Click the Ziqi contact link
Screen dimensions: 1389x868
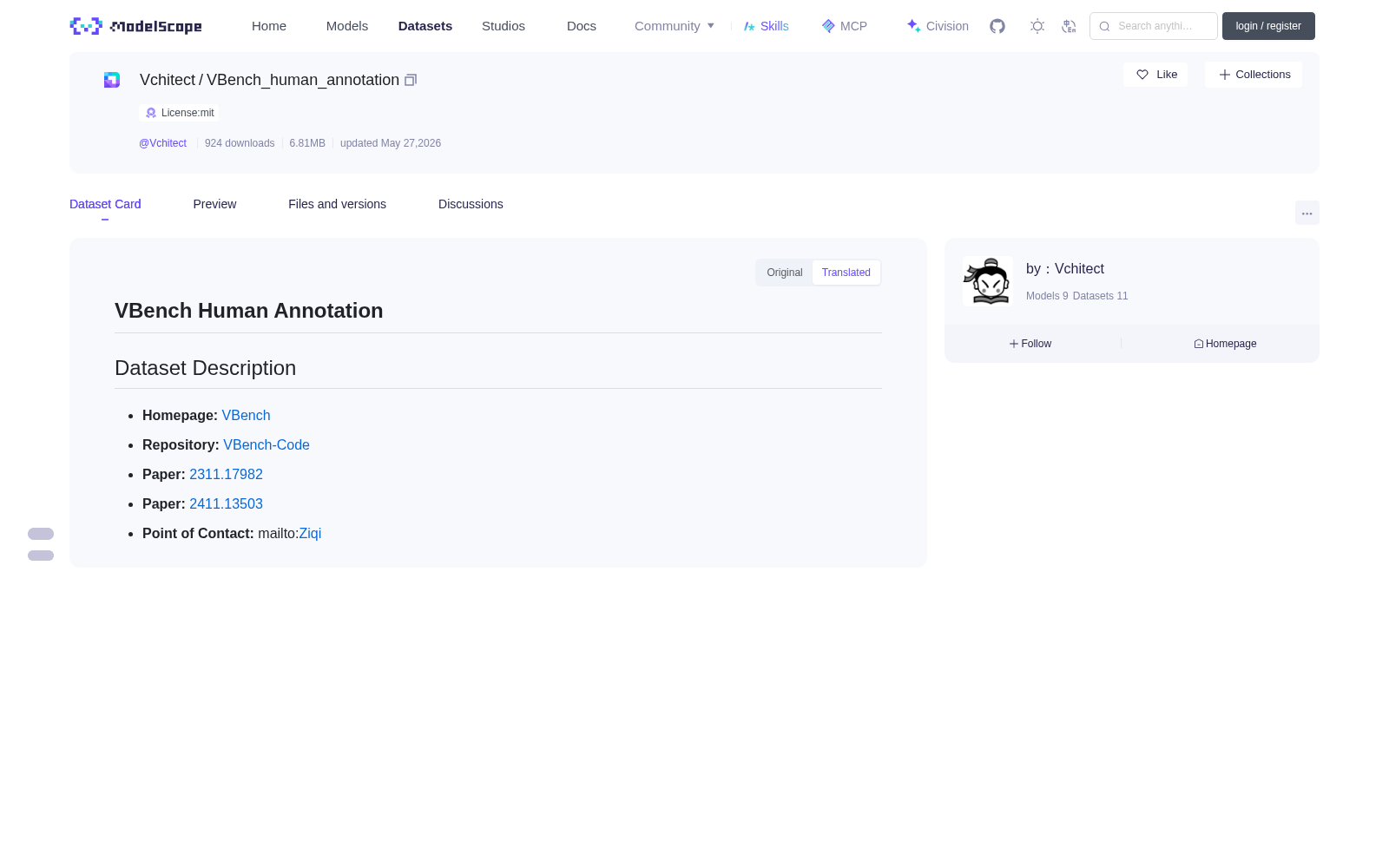(310, 534)
